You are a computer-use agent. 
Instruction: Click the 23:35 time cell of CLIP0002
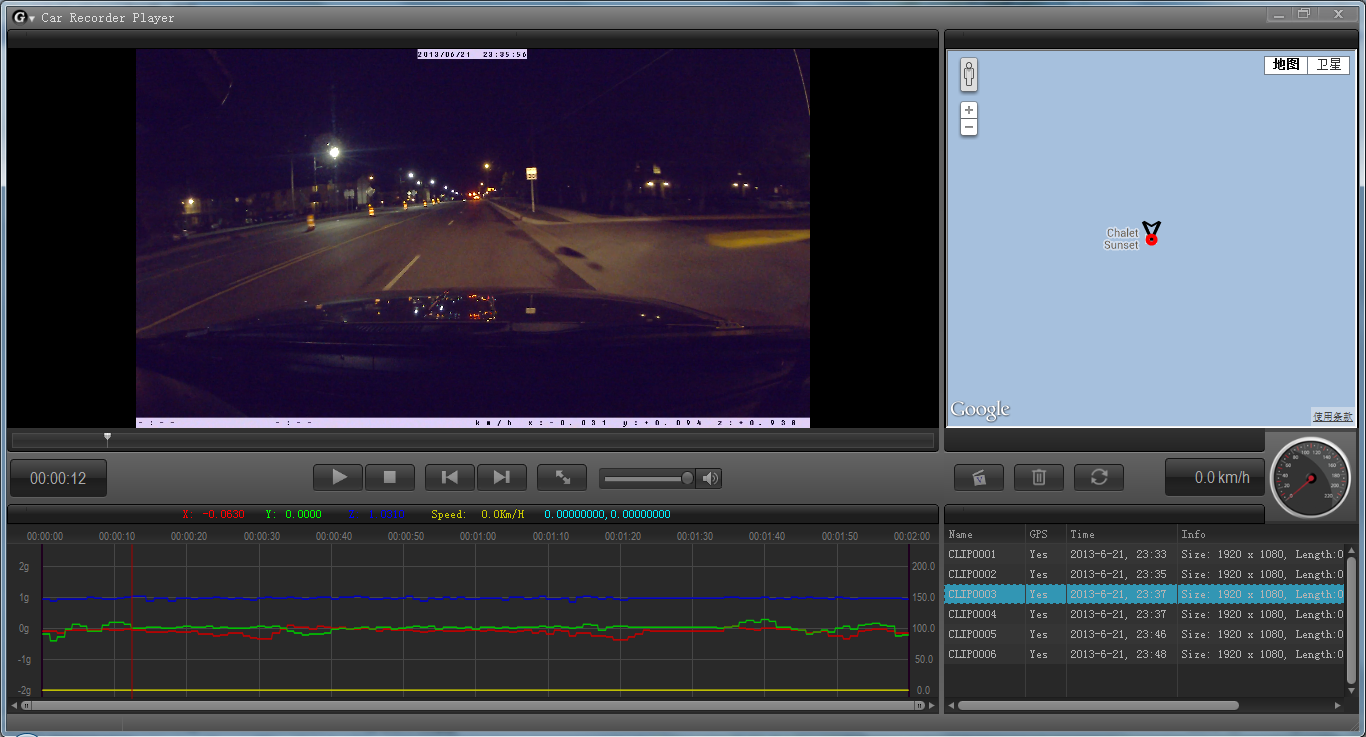(x=1118, y=574)
